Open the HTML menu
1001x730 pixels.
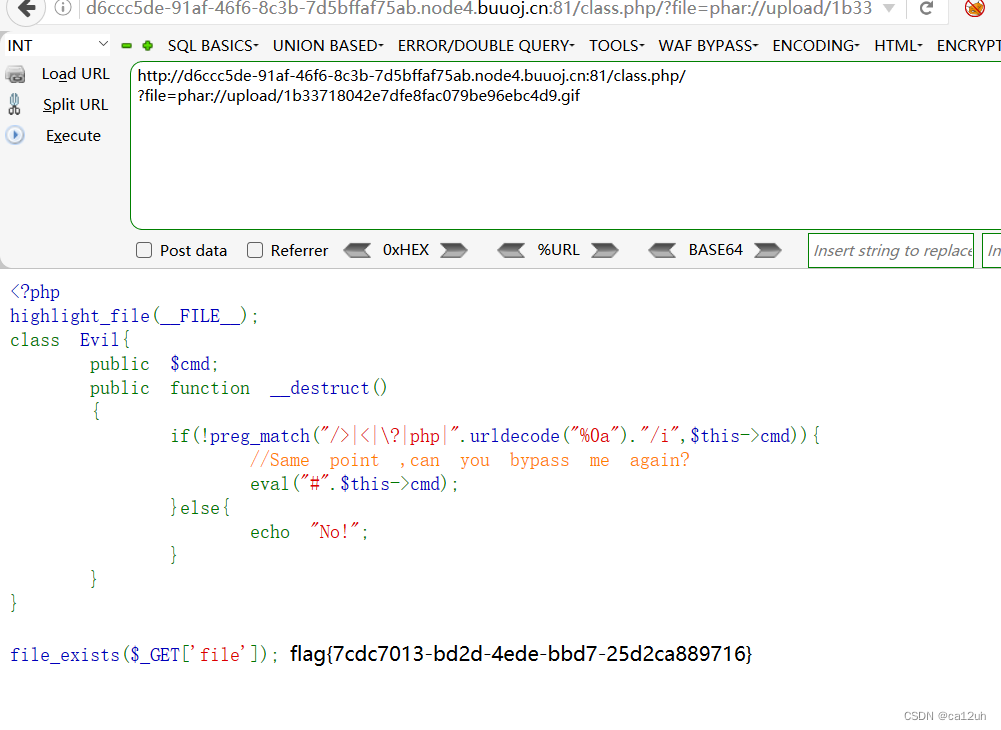coord(898,46)
